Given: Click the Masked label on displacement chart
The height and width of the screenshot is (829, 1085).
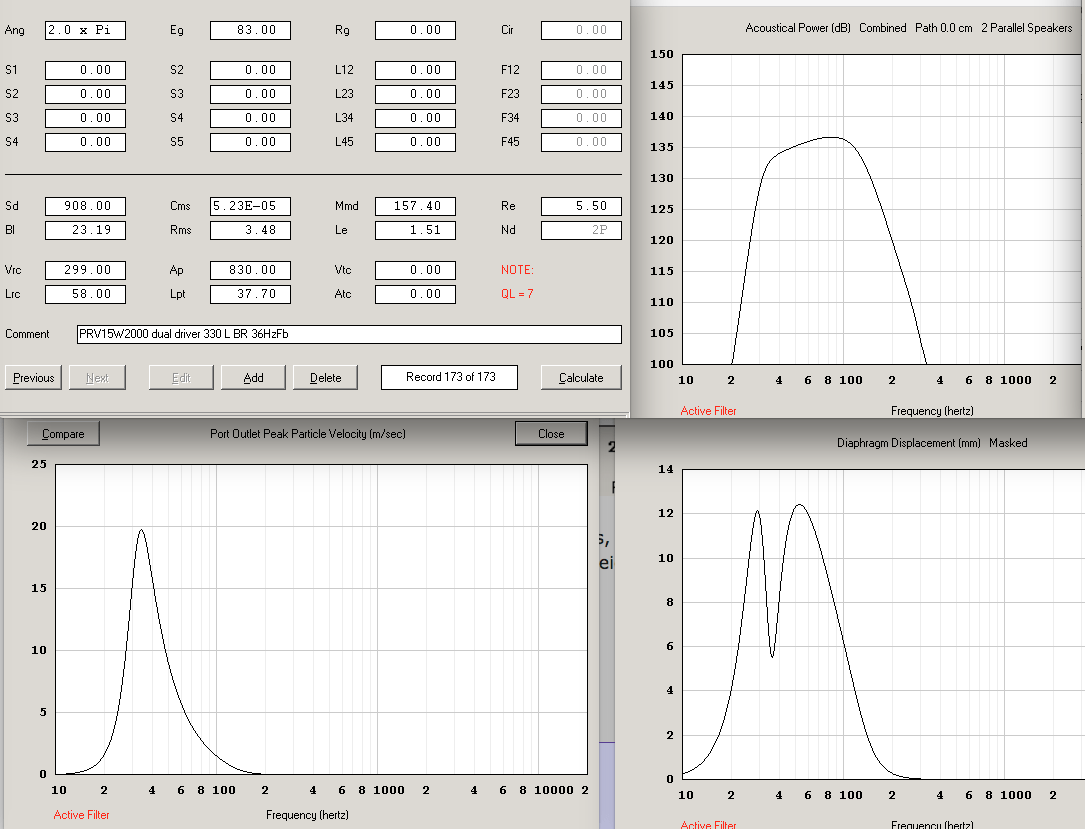Looking at the screenshot, I should 1008,443.
